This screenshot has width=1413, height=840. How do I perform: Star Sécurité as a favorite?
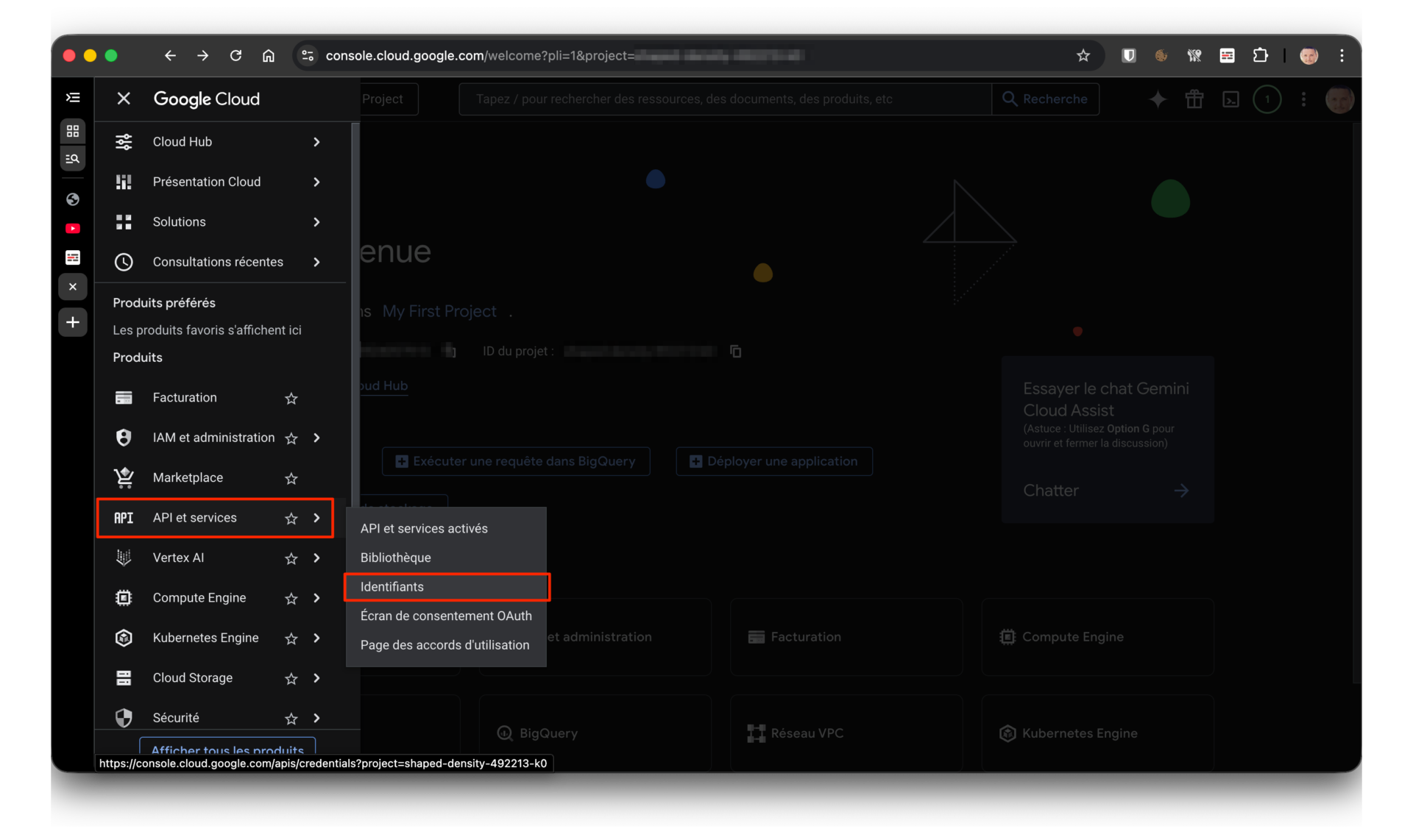[x=291, y=719]
